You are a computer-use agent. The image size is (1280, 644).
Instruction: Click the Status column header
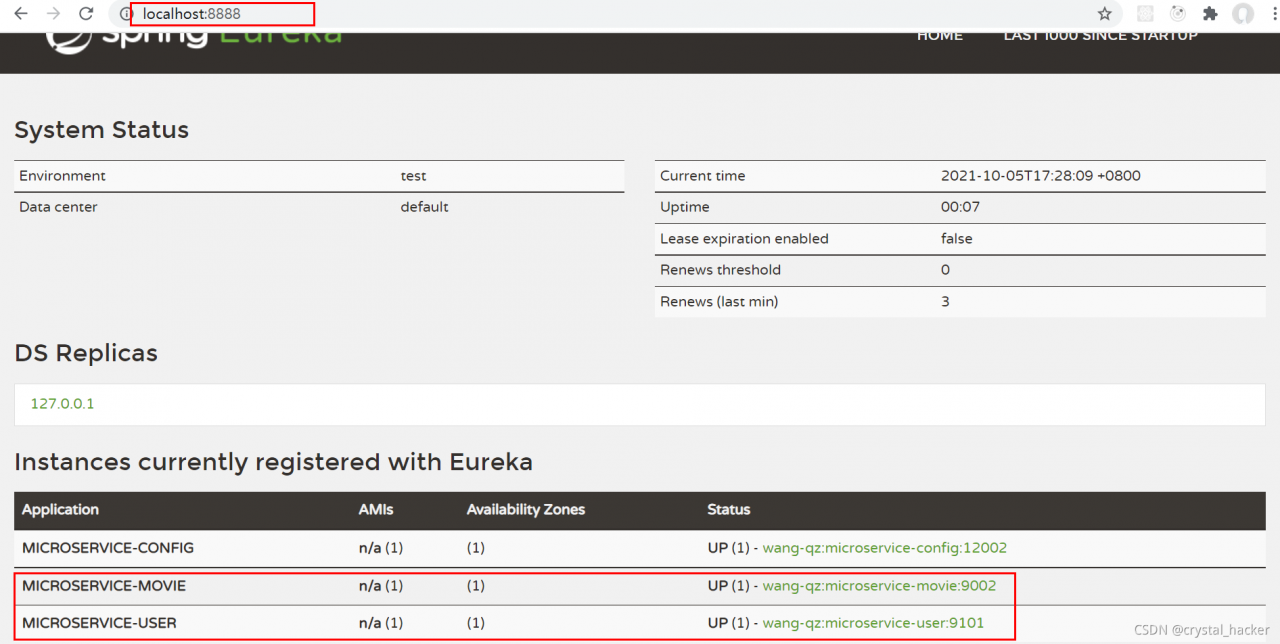tap(729, 509)
